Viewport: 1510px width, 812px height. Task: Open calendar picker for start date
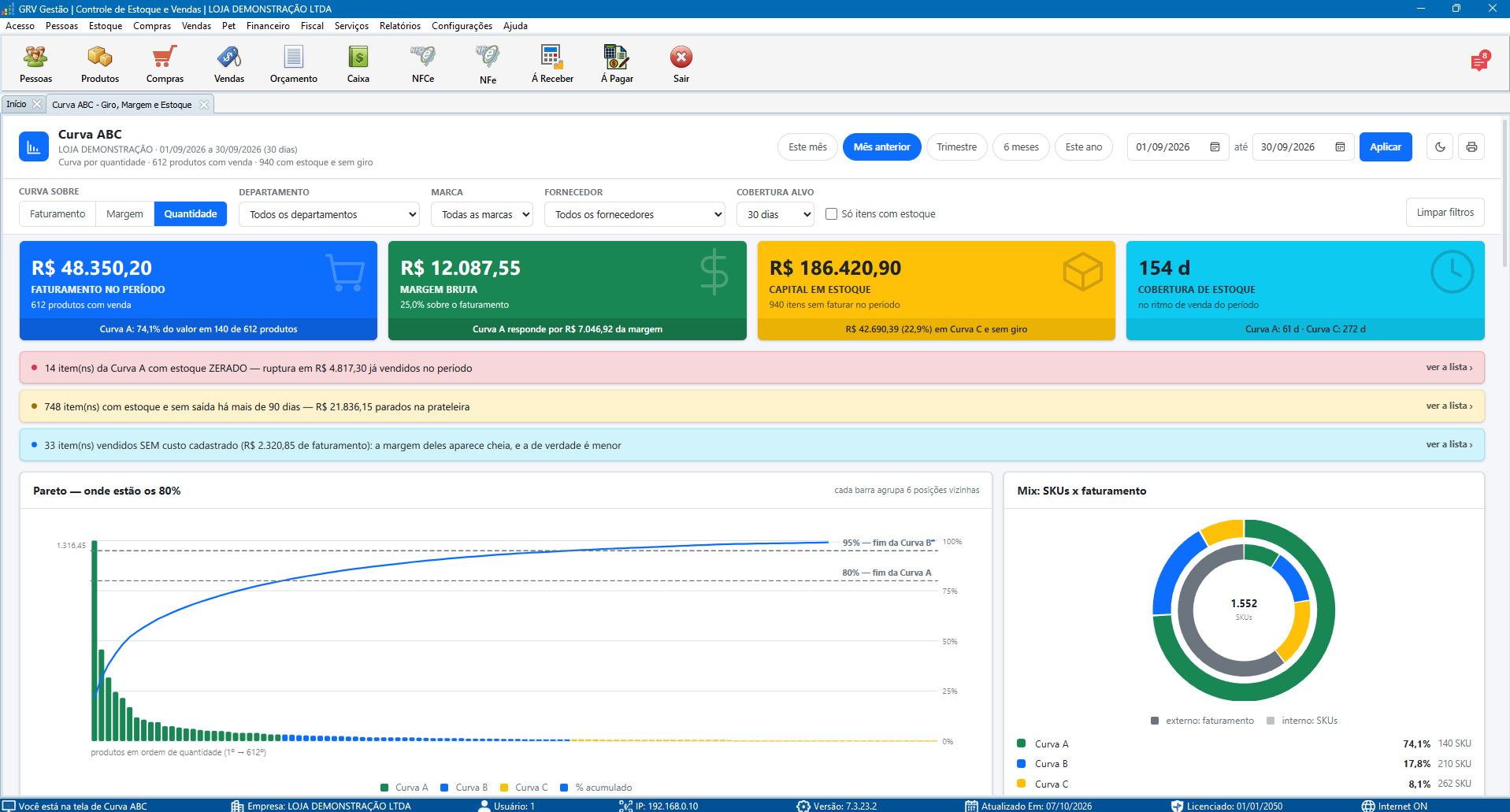[x=1215, y=147]
